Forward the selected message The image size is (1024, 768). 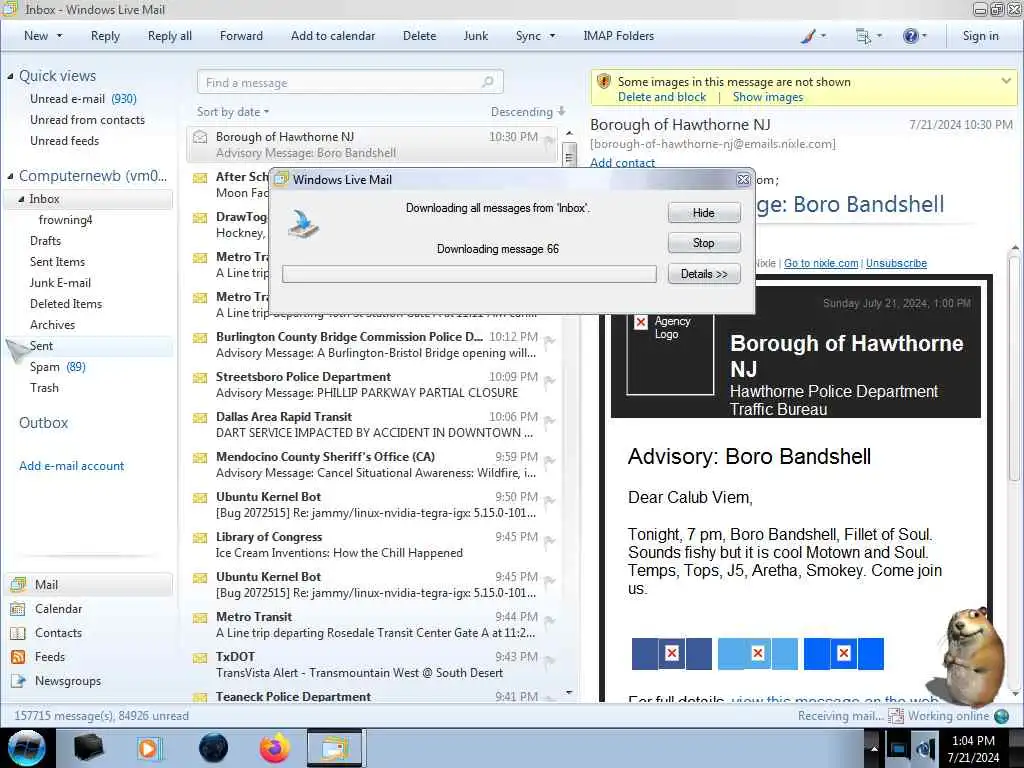click(x=241, y=36)
